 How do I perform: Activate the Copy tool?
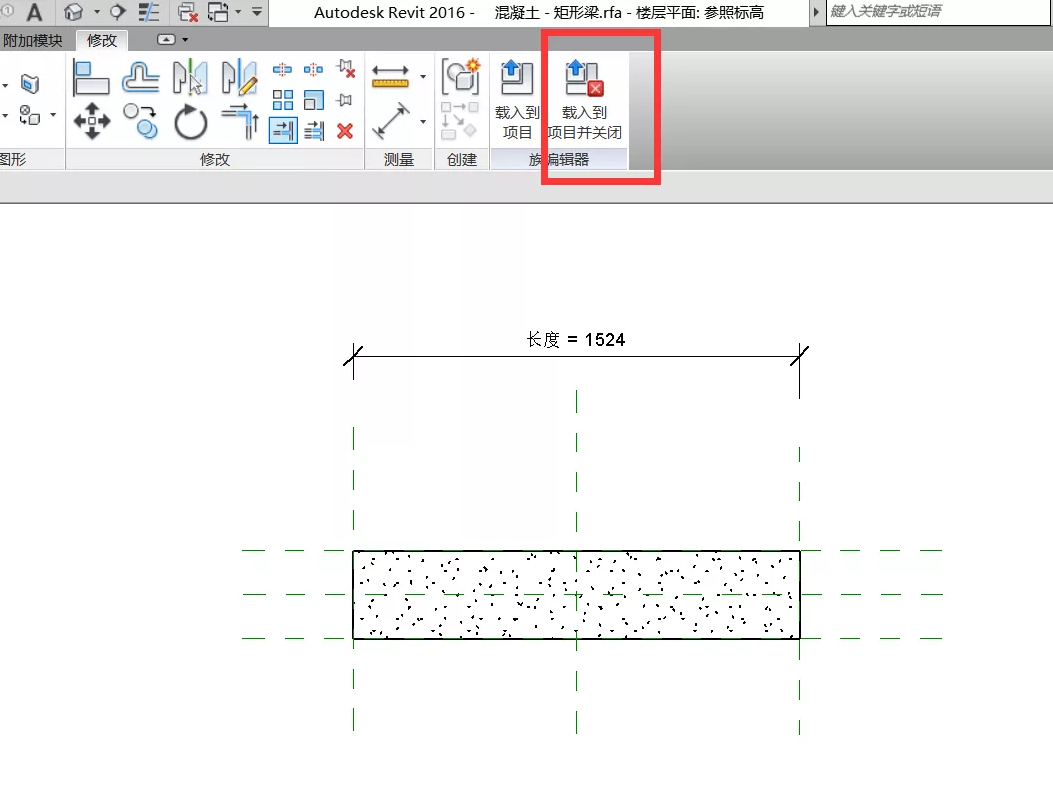coord(141,122)
